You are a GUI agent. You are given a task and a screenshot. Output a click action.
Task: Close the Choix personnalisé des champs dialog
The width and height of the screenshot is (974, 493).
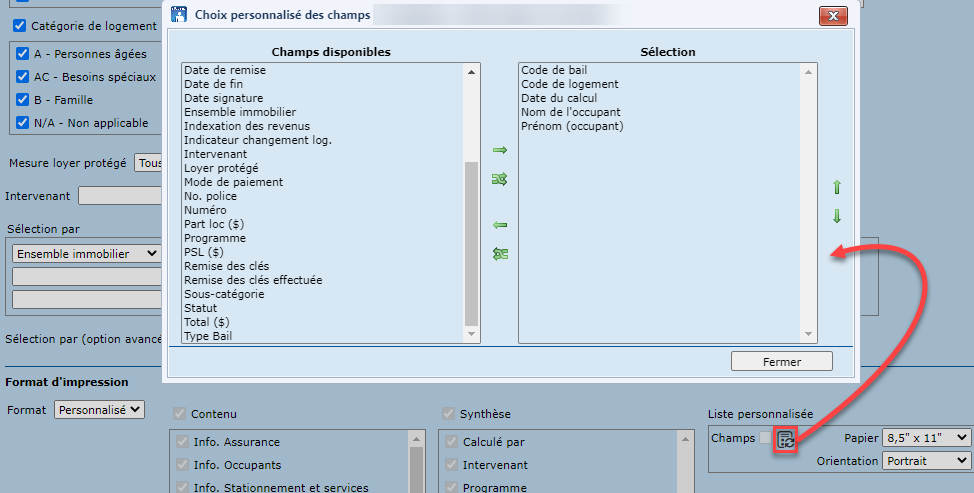pos(833,16)
